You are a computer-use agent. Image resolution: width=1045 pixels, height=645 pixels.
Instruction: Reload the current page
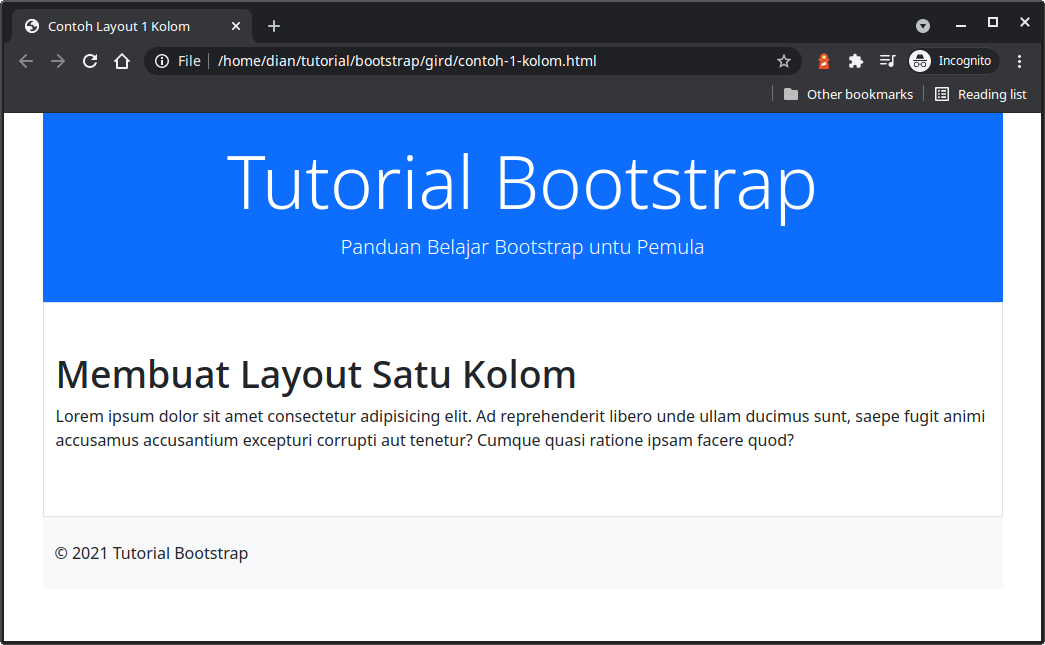point(90,61)
